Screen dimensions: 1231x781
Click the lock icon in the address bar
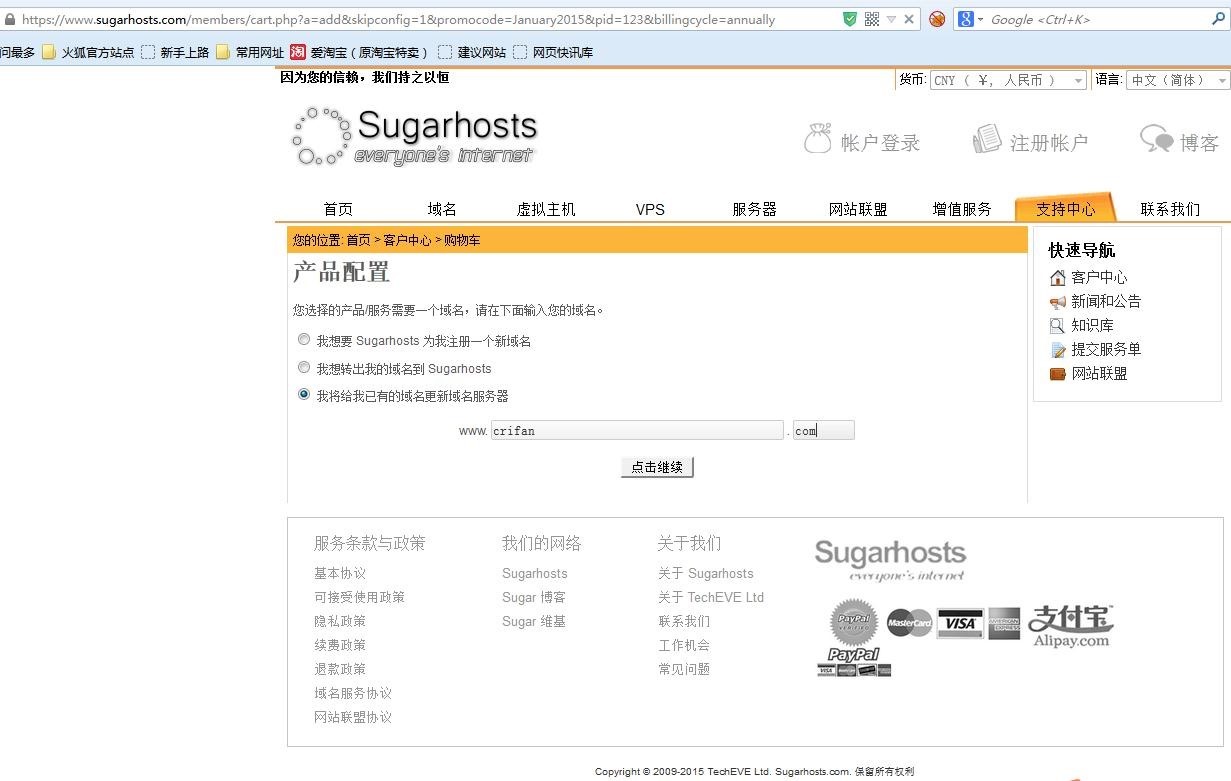point(9,19)
